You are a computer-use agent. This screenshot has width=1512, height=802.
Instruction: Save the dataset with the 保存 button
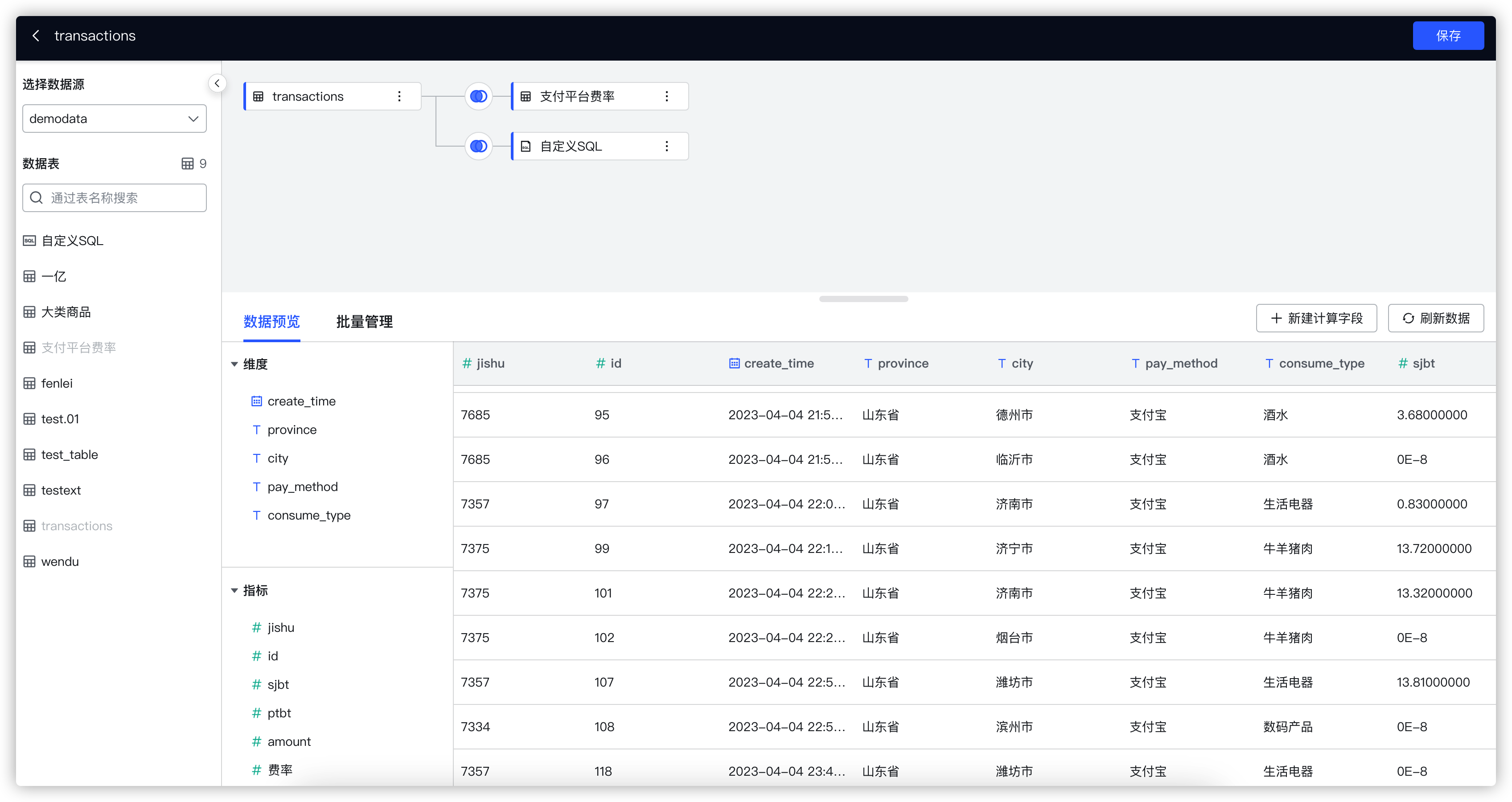click(x=1447, y=36)
